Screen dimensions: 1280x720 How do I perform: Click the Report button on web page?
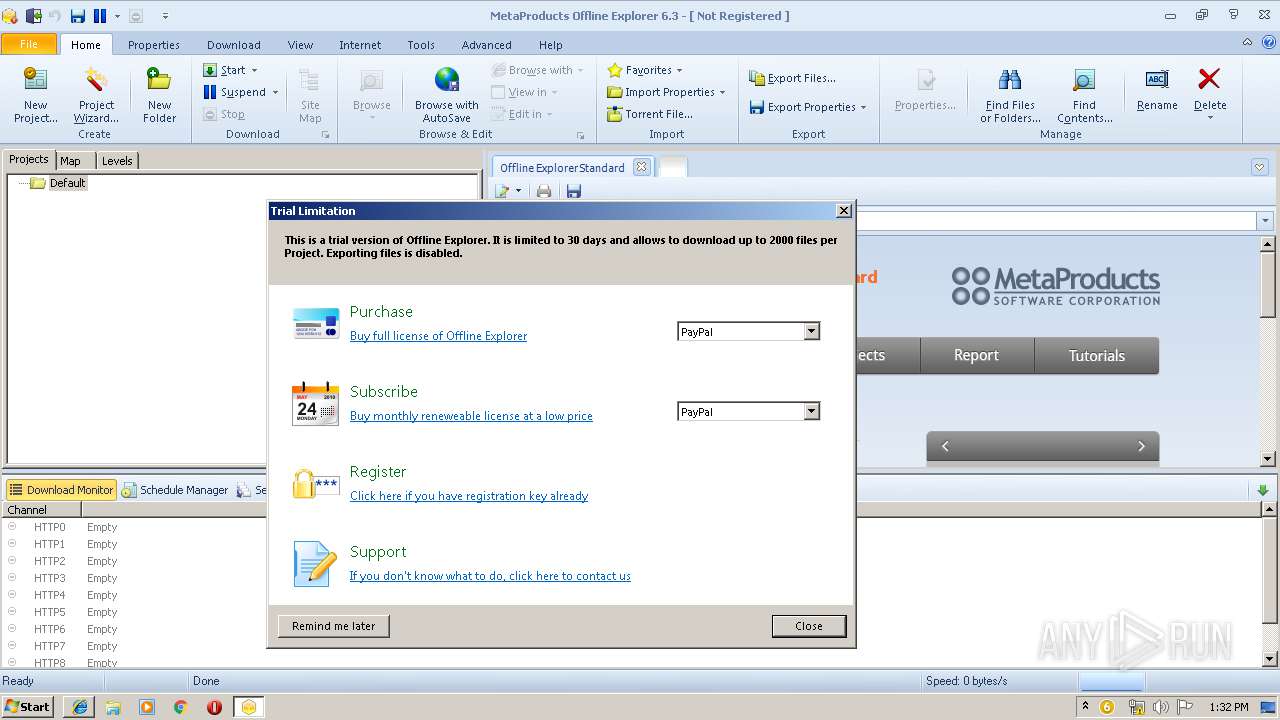(x=976, y=356)
